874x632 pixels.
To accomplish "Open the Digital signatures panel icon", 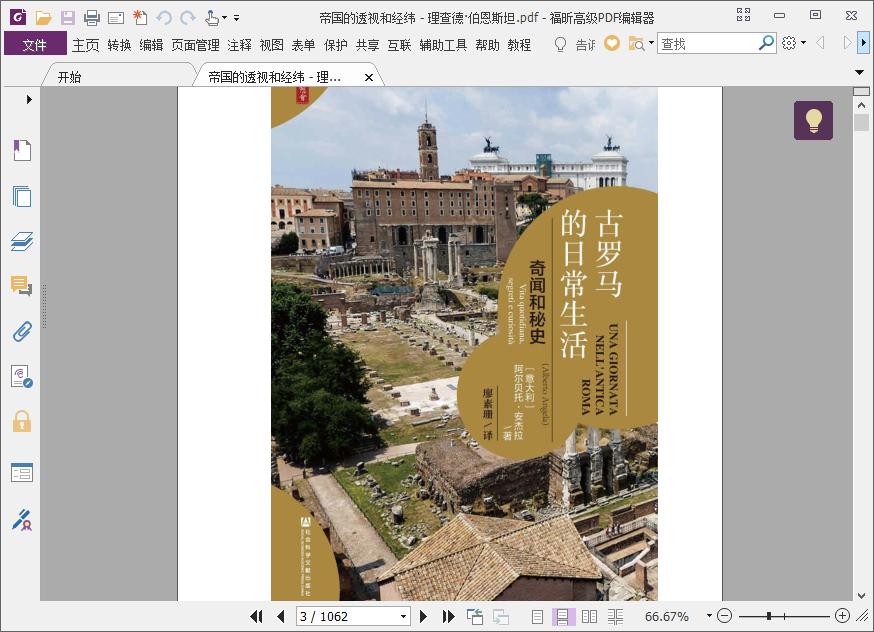I will [22, 377].
